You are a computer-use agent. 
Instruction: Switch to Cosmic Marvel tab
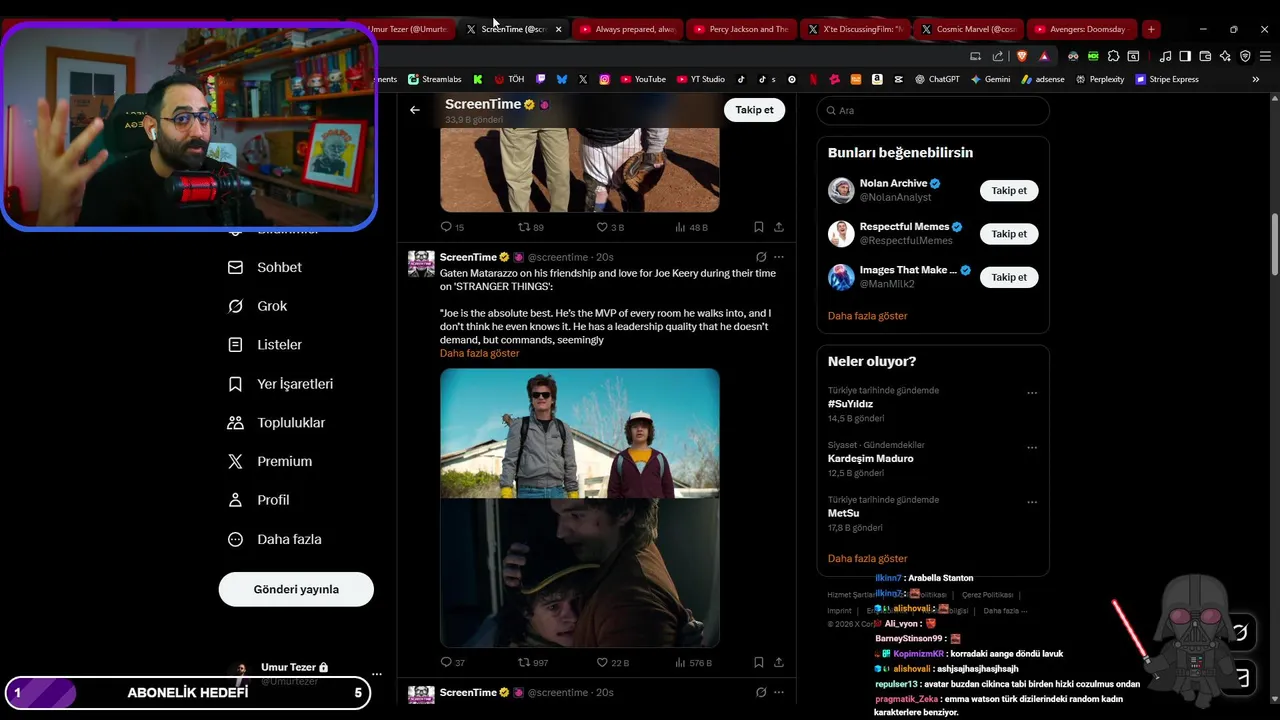[x=970, y=29]
